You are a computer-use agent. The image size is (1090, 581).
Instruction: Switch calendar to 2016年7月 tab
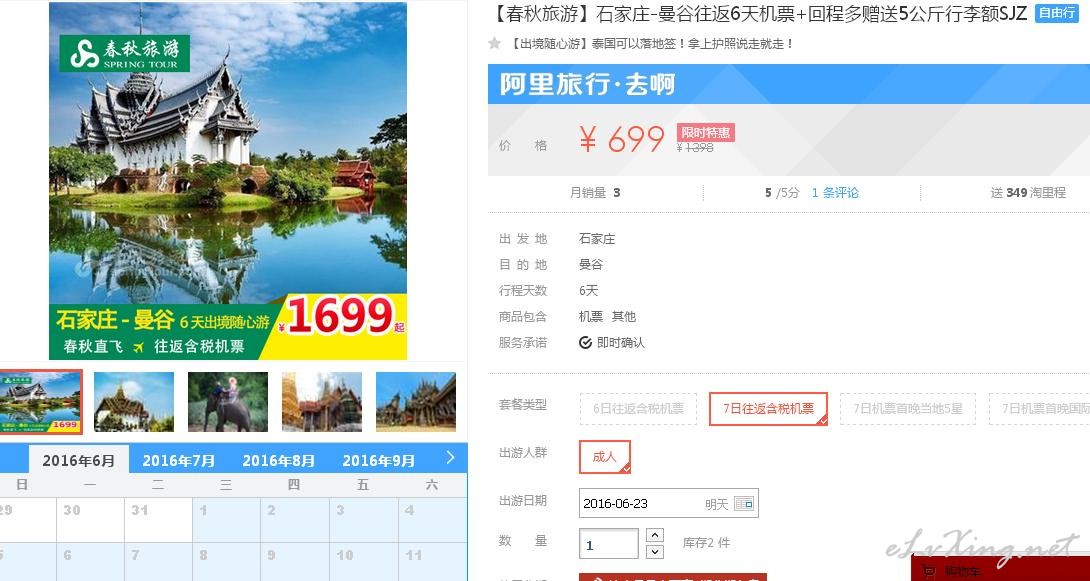point(179,460)
